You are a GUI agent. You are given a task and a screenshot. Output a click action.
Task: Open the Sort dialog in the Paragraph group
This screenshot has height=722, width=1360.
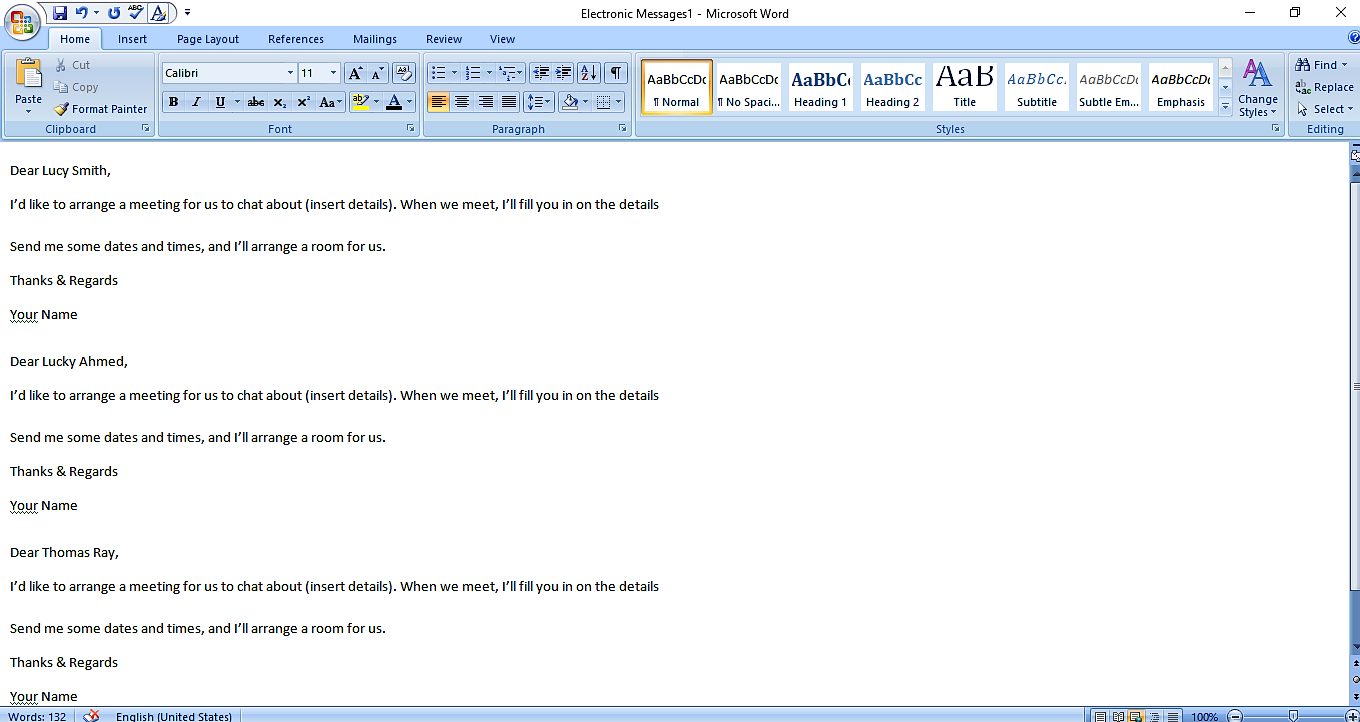click(x=588, y=73)
